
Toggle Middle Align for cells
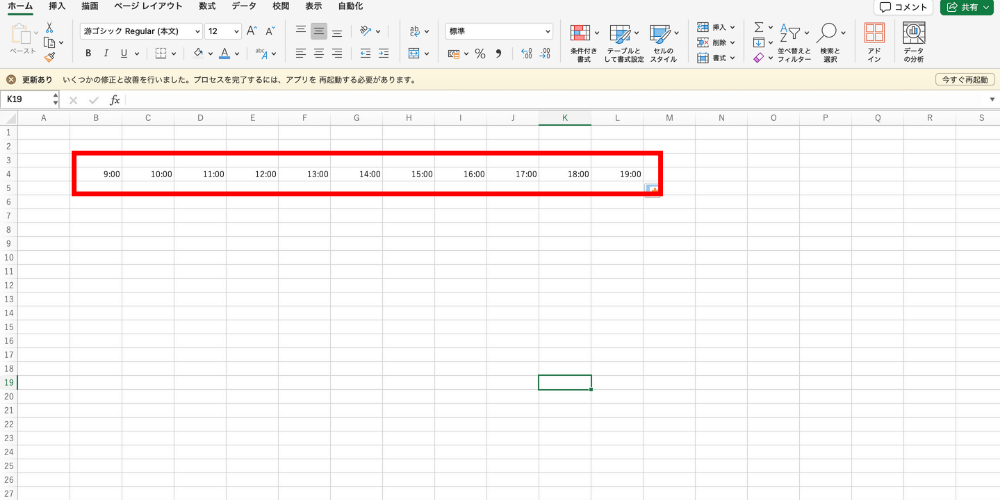(x=319, y=31)
